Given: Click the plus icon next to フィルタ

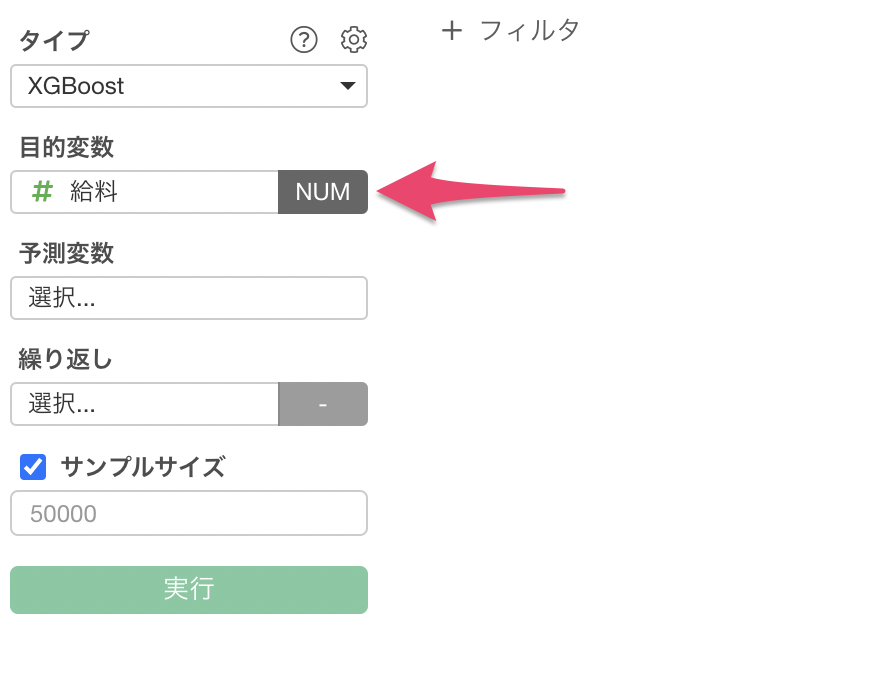Looking at the screenshot, I should pyautogui.click(x=451, y=30).
